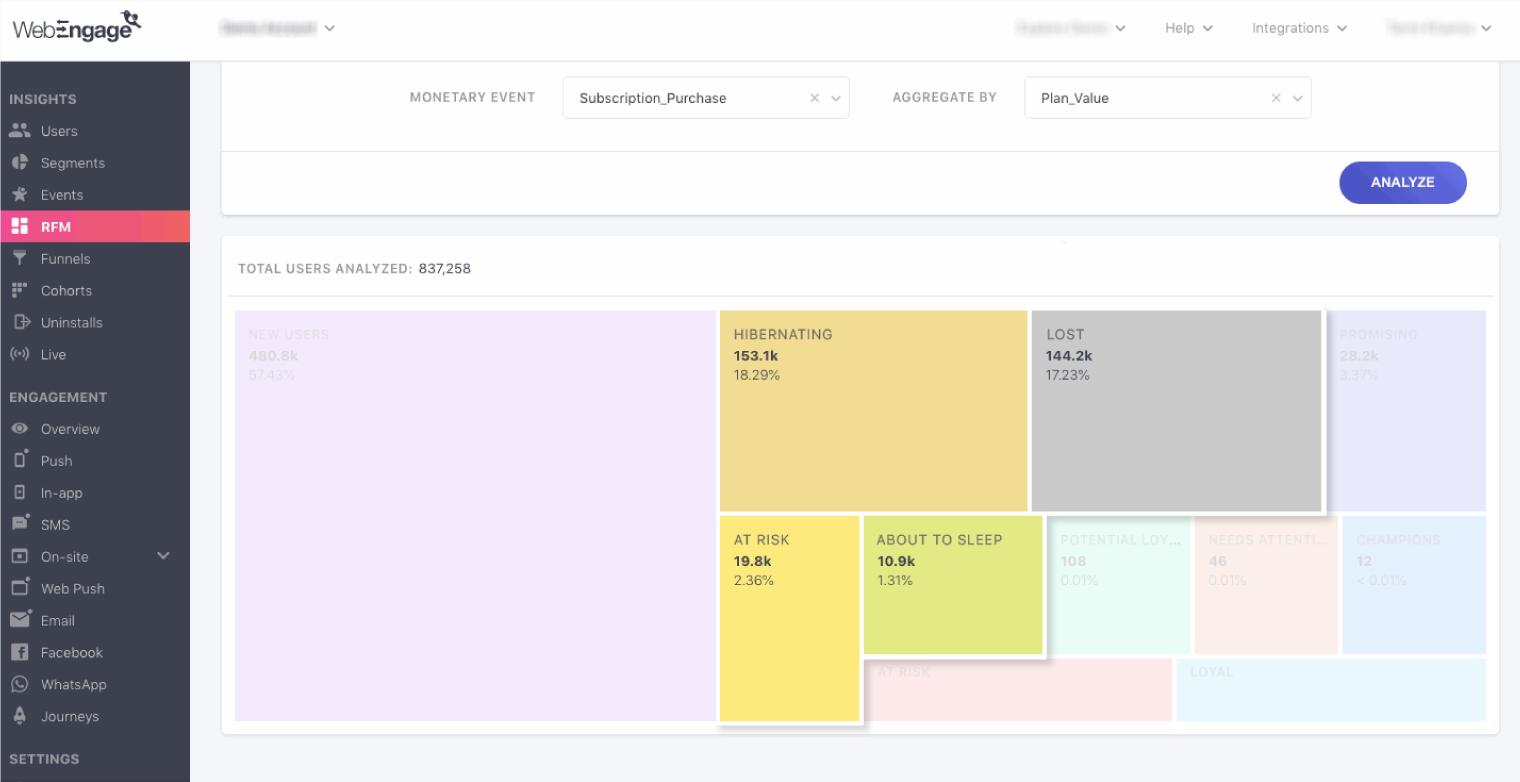1520x782 pixels.
Task: Open the Uninstalls report
Action: pyautogui.click(x=22, y=323)
